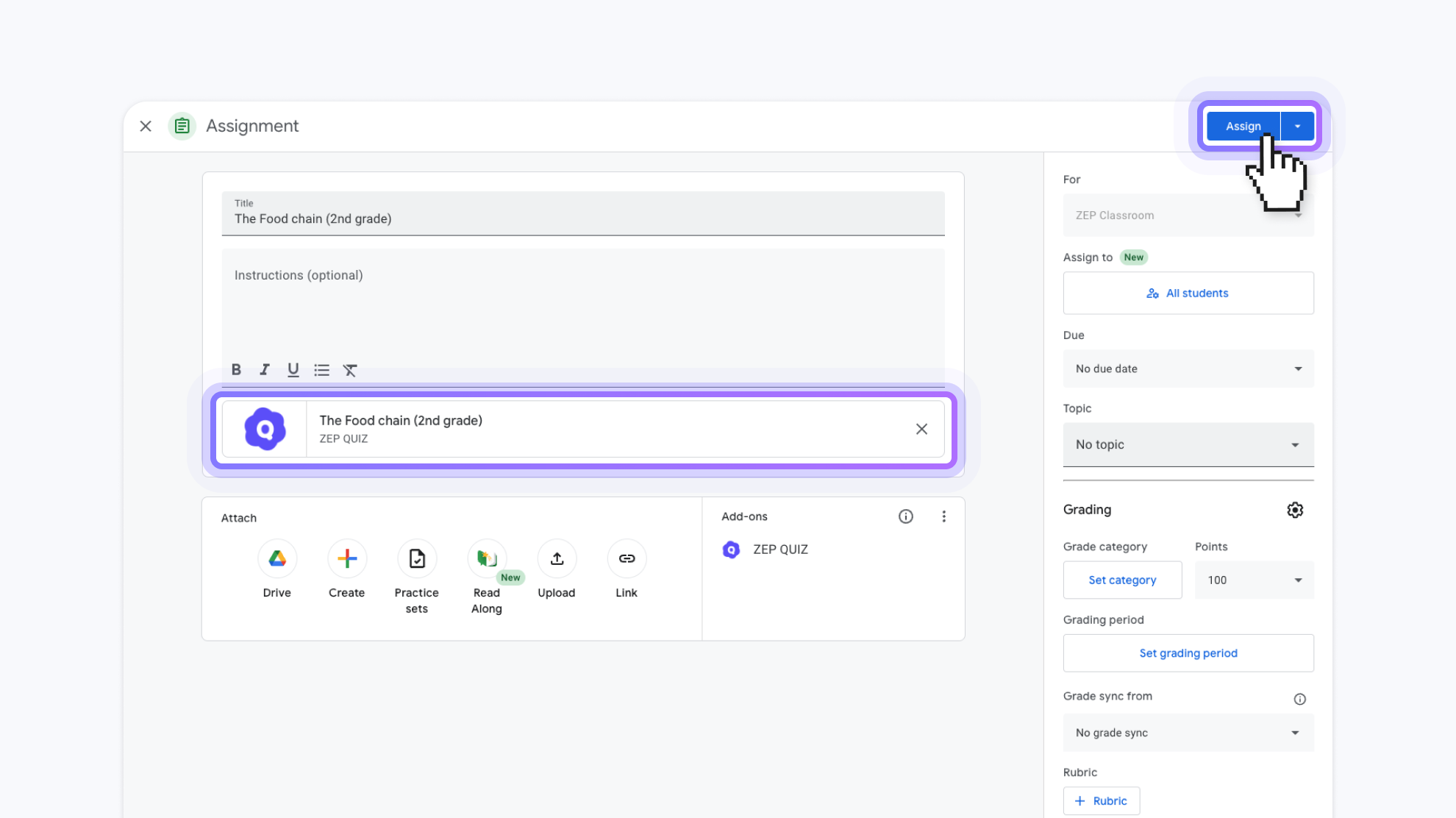
Task: Click Set grading period button
Action: click(x=1188, y=653)
